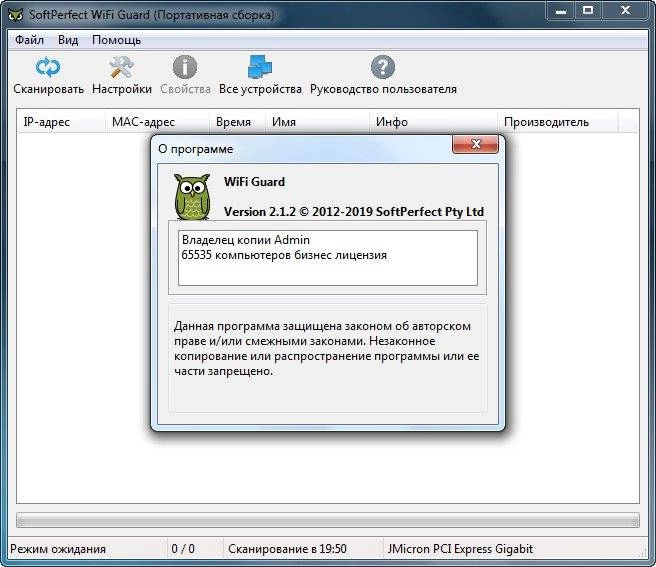Click 'Владелец копии Admin' text
656x567 pixels.
coord(246,240)
